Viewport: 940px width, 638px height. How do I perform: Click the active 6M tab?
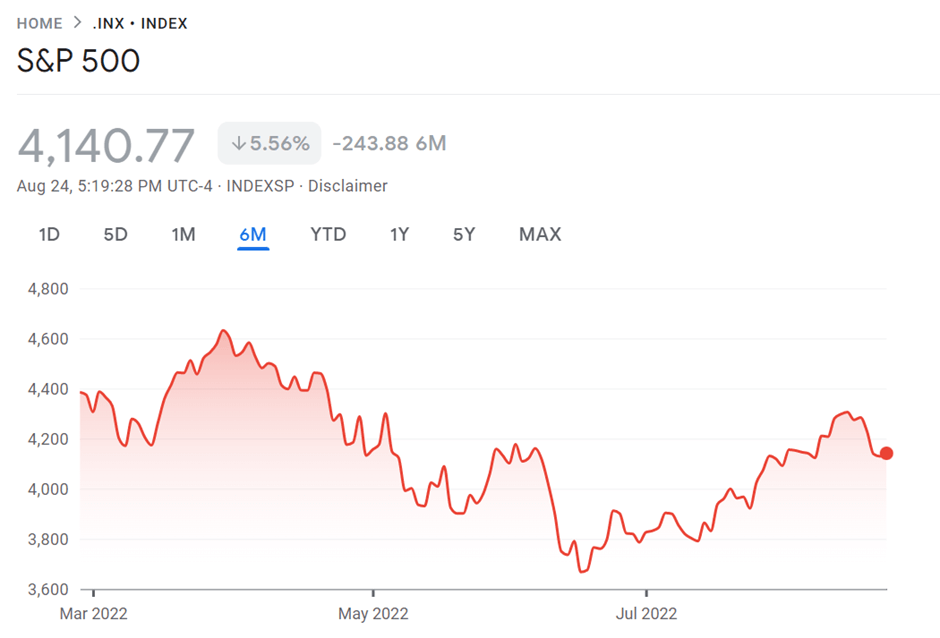click(x=254, y=234)
